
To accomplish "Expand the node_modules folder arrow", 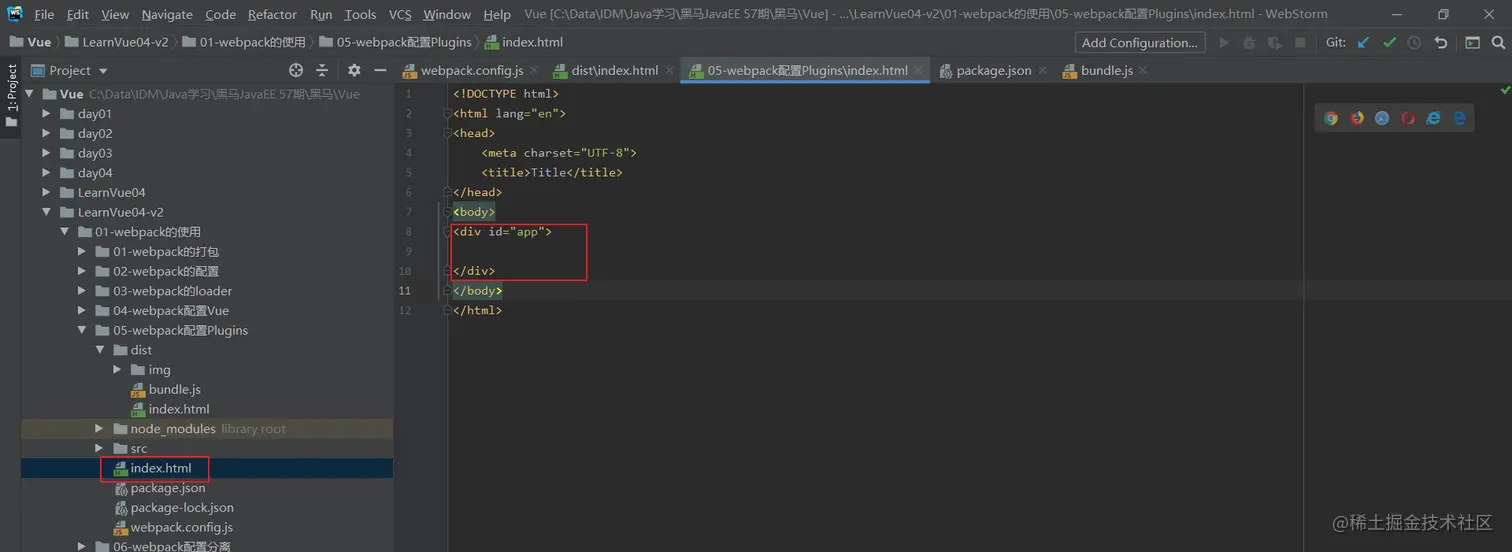I will pyautogui.click(x=99, y=429).
